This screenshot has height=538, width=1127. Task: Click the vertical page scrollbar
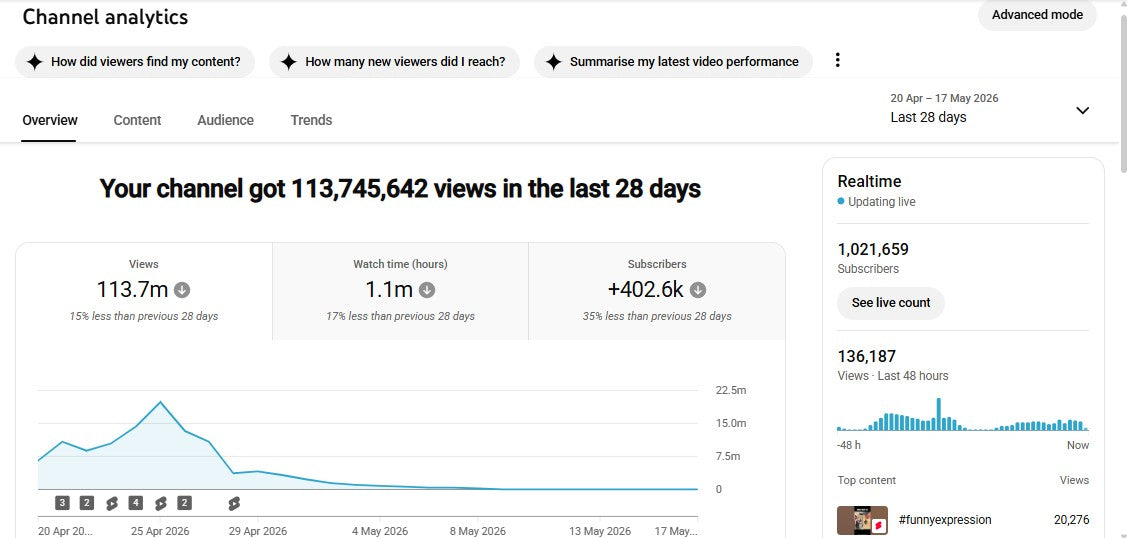point(1121,93)
